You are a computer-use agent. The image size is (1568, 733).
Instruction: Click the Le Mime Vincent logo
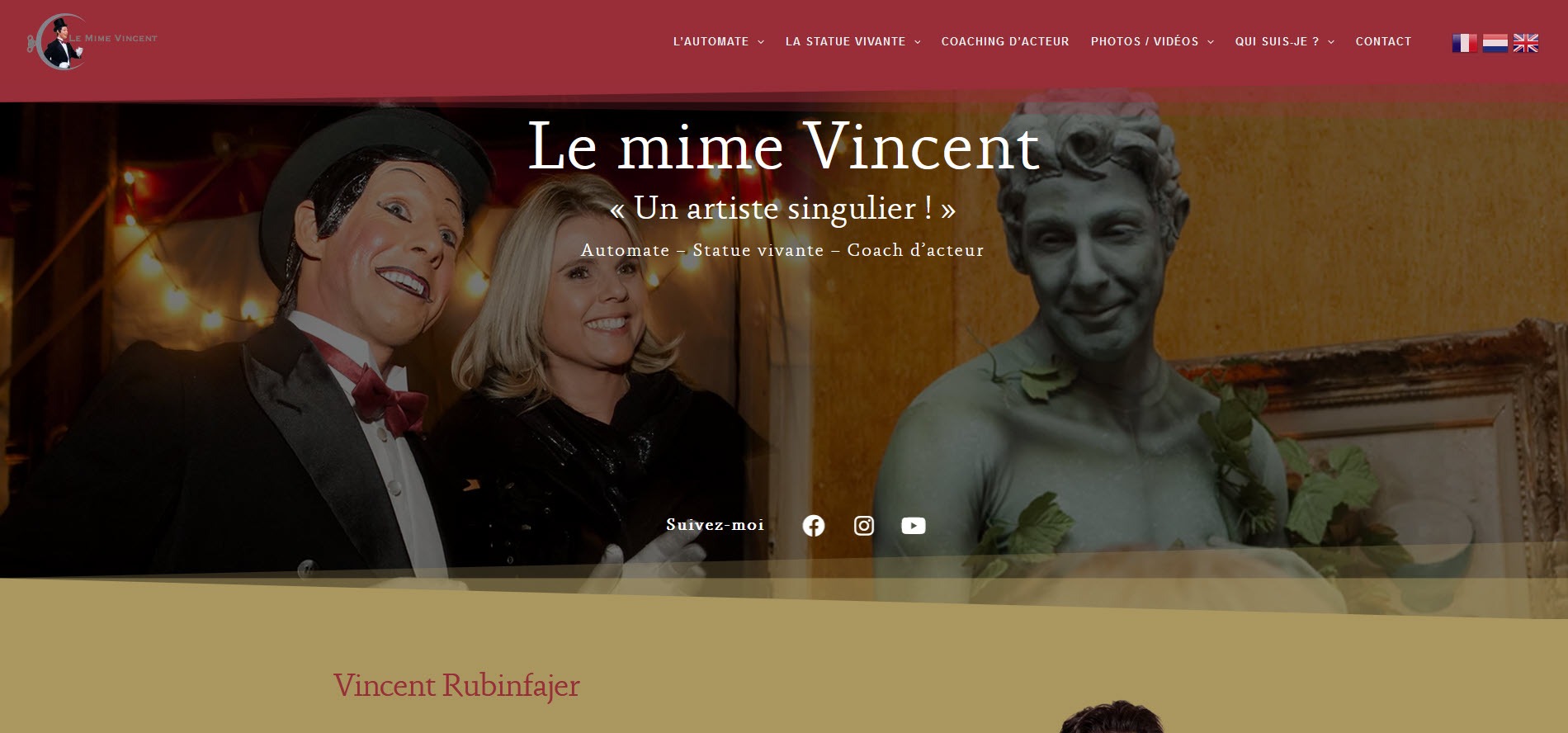click(92, 41)
